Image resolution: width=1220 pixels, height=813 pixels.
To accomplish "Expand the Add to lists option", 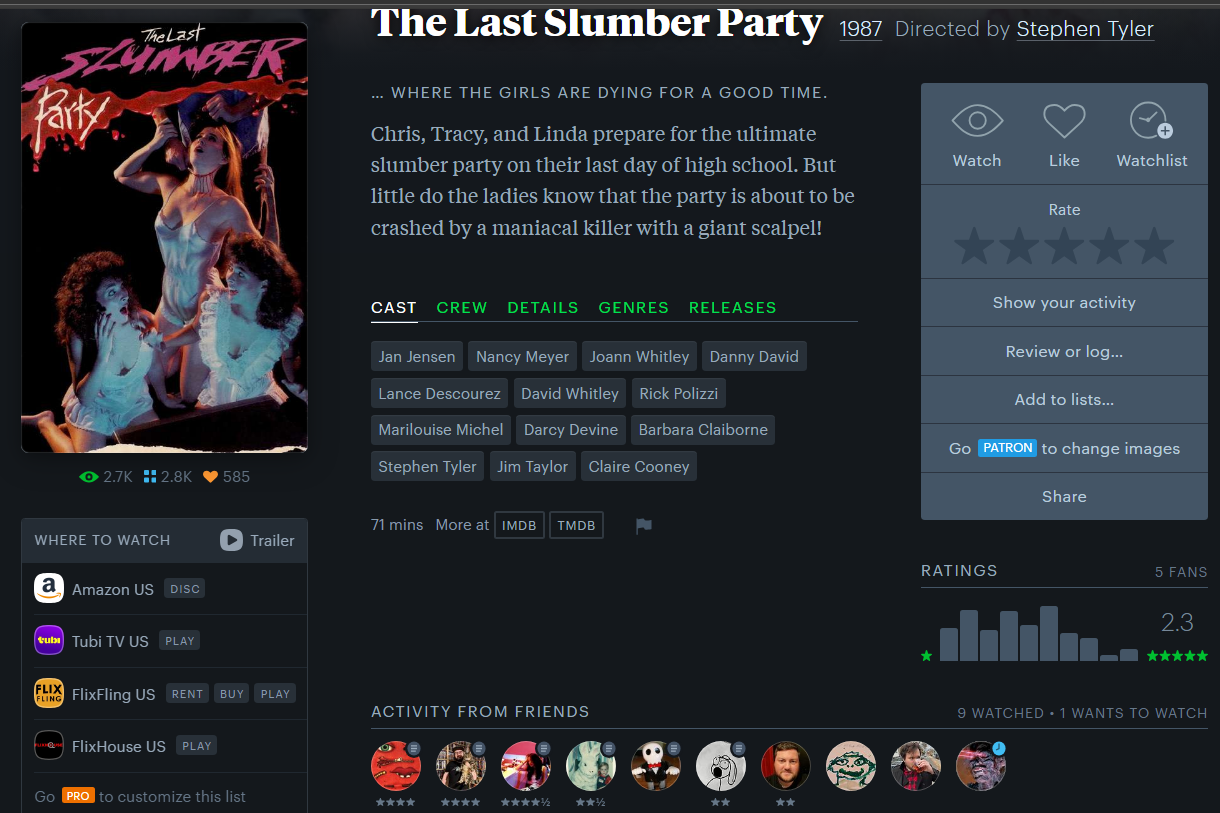I will (1064, 399).
